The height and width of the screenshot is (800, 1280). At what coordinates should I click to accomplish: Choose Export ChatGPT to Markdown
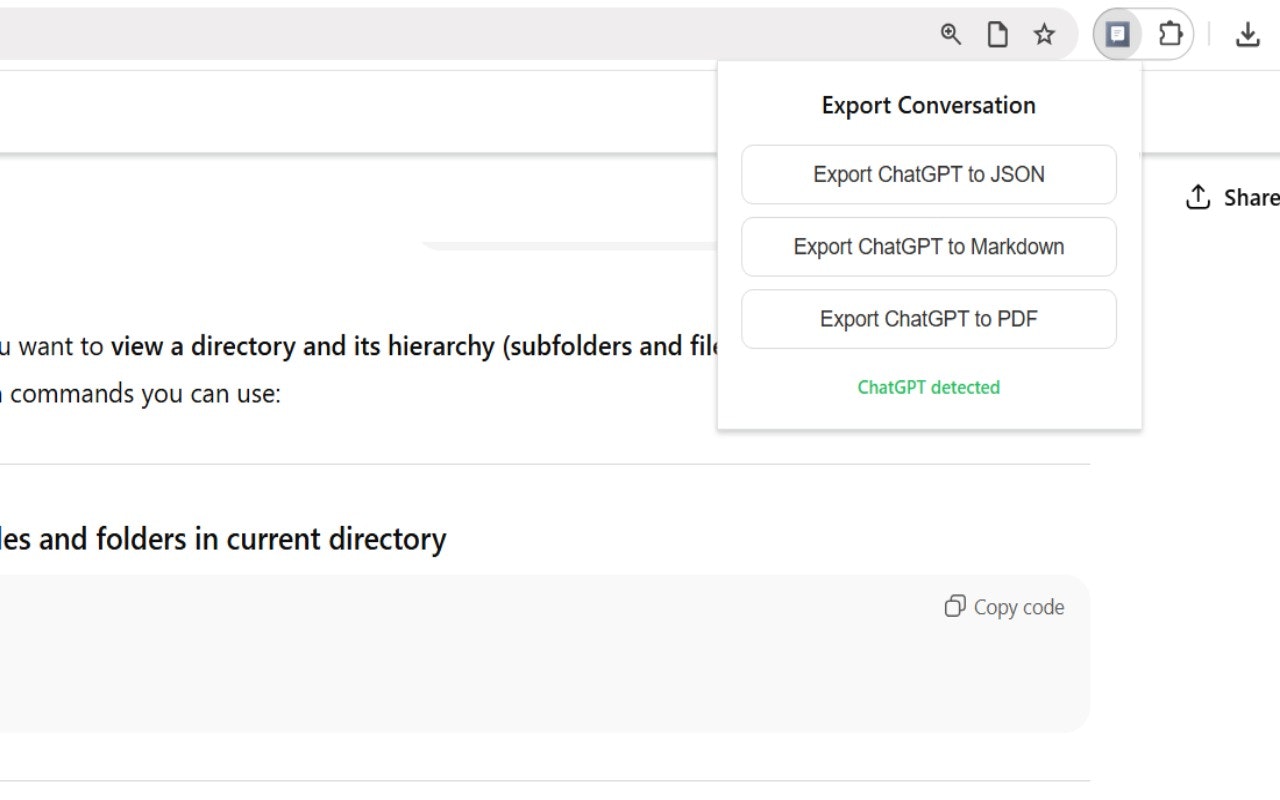[928, 247]
